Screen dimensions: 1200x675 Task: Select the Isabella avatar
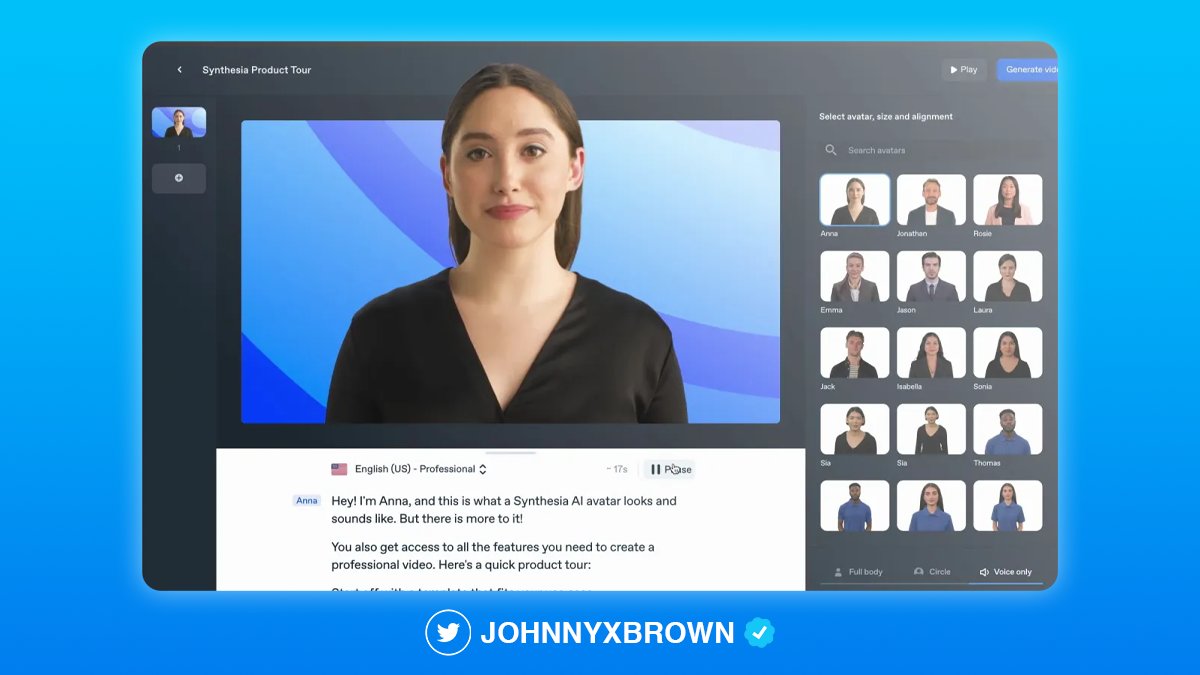coord(931,353)
